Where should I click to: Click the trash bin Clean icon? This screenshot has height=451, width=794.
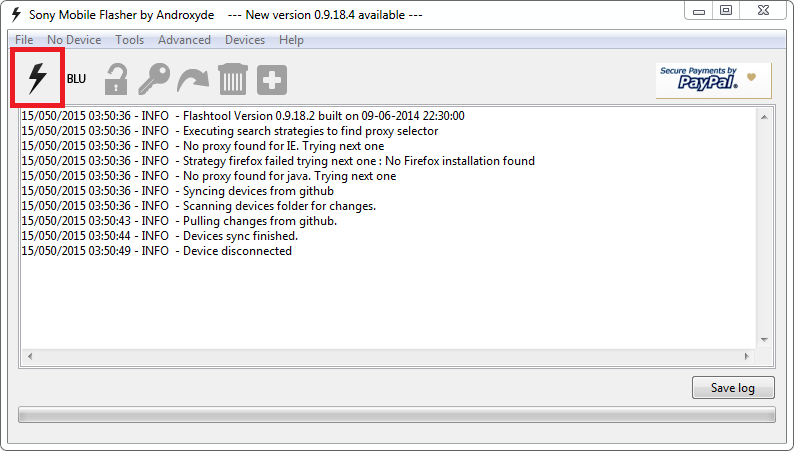click(233, 79)
